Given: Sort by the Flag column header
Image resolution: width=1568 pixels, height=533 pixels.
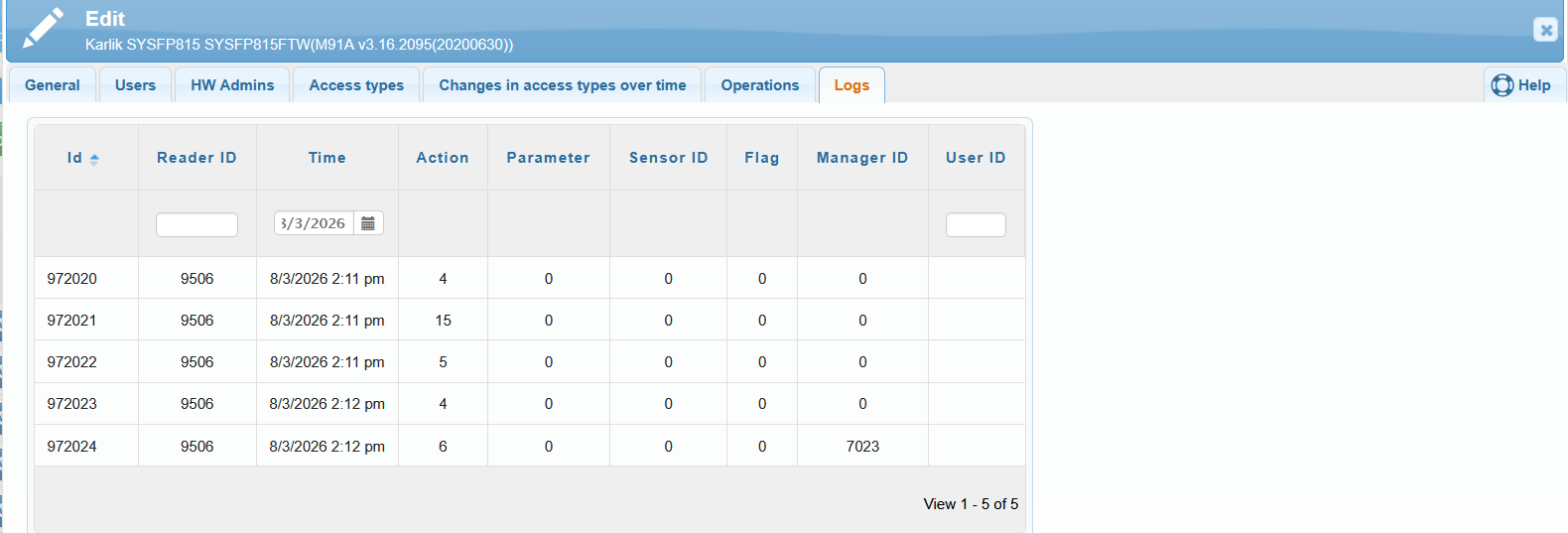Looking at the screenshot, I should (762, 158).
